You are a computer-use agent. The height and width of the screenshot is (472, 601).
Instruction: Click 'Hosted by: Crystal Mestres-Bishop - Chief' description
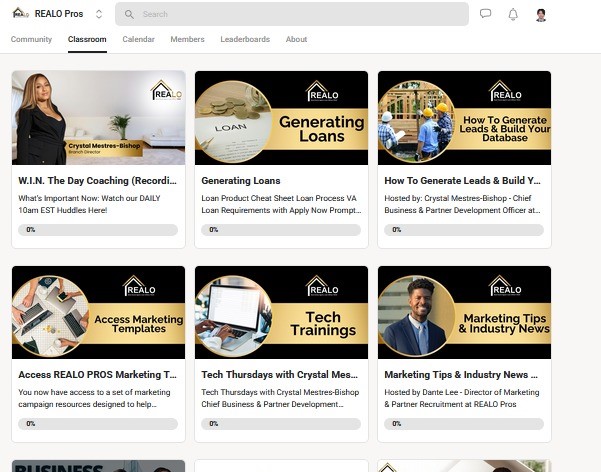click(x=462, y=204)
